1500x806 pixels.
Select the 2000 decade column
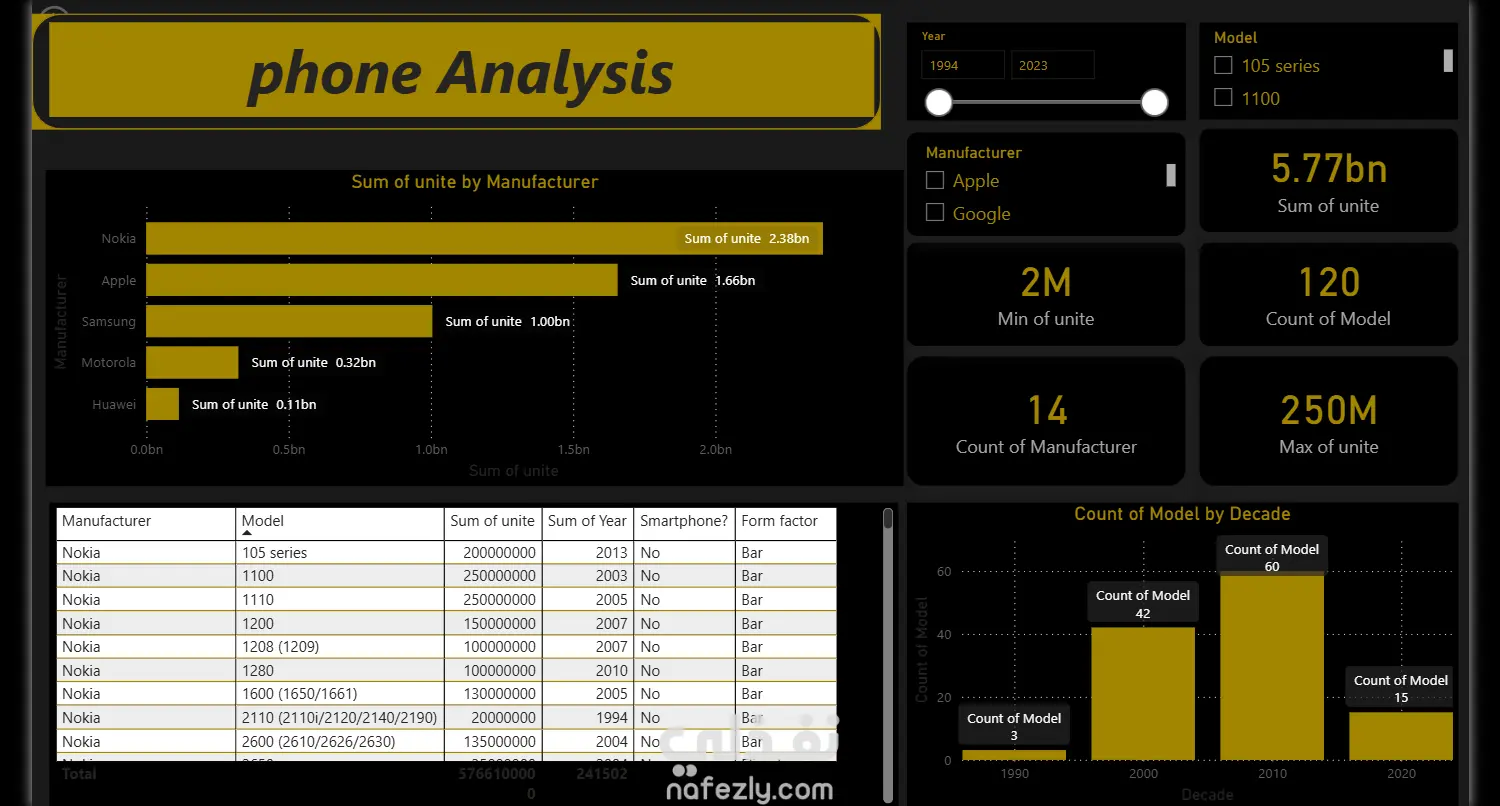point(1143,693)
